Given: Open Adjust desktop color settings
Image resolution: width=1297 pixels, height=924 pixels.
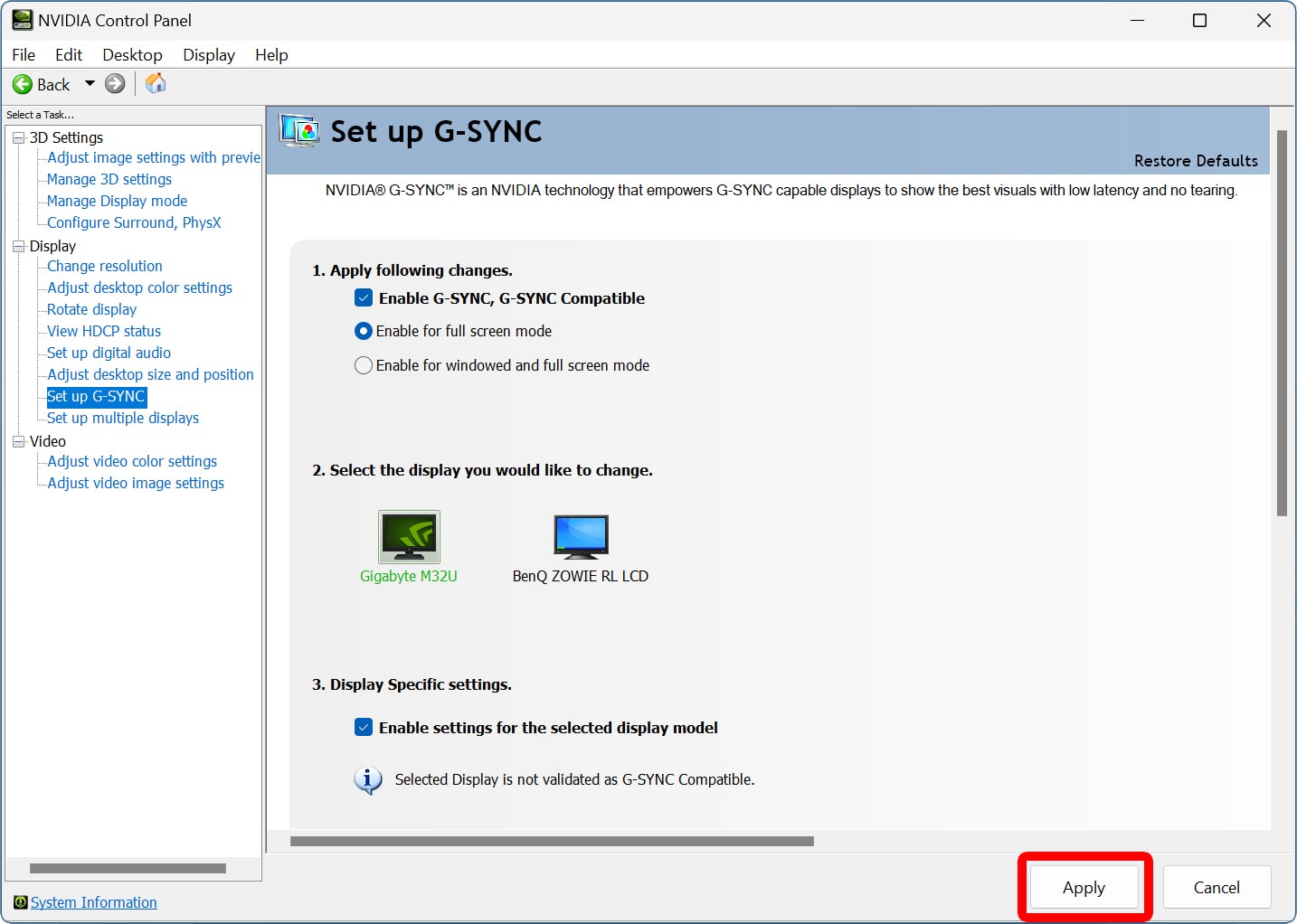Looking at the screenshot, I should [x=140, y=288].
